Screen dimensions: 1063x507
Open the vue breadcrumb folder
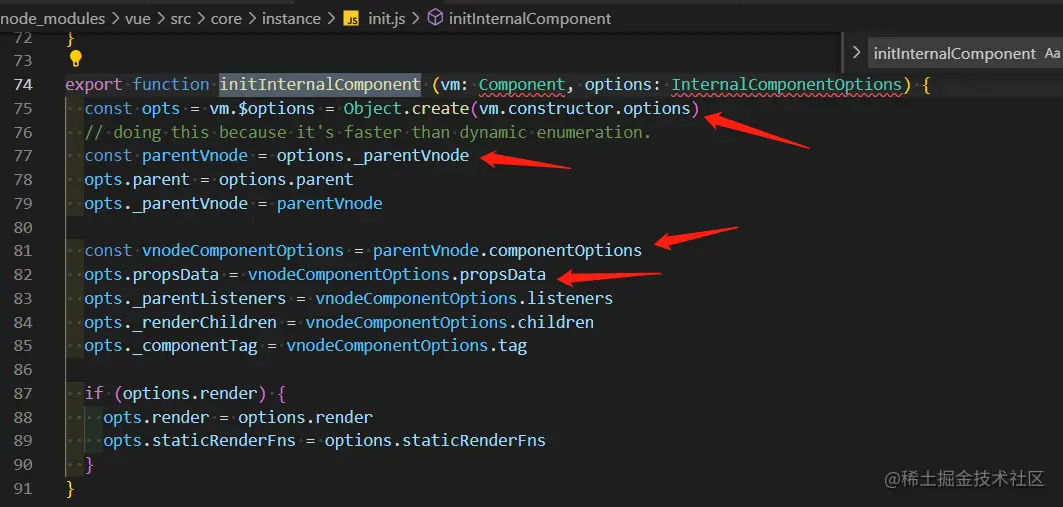[138, 19]
